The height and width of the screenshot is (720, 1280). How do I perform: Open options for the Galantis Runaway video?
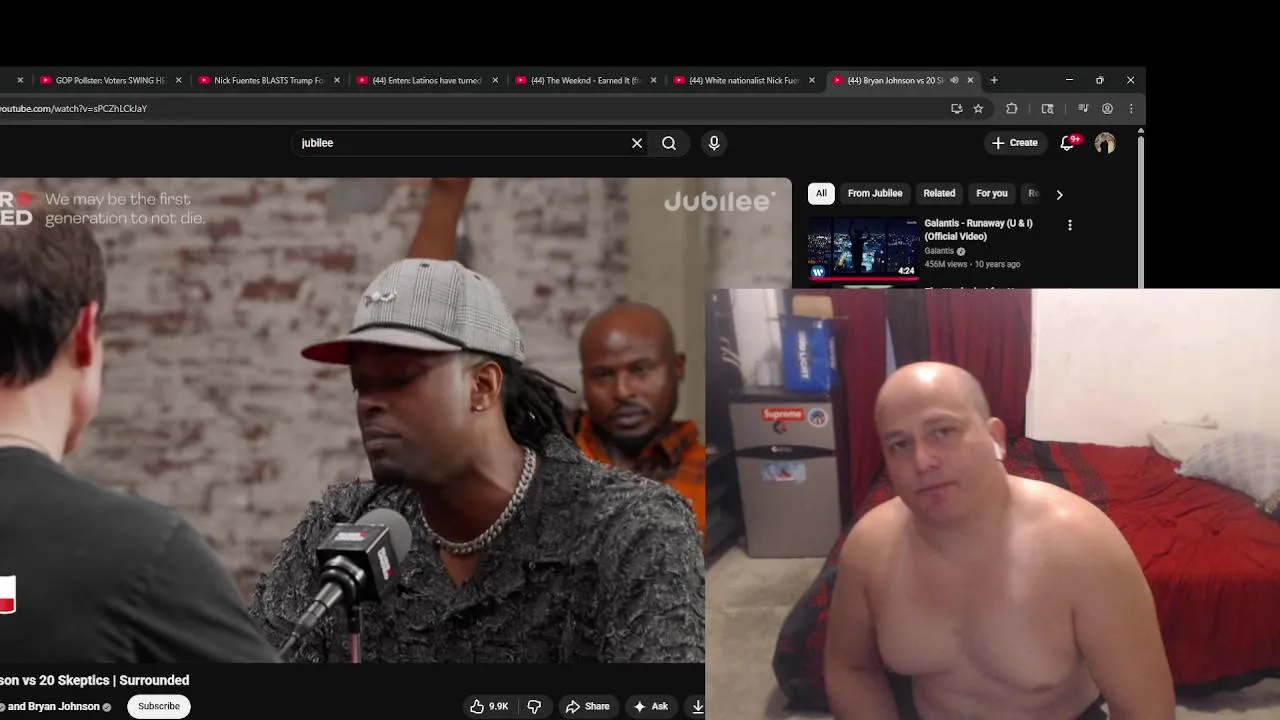[x=1070, y=225]
